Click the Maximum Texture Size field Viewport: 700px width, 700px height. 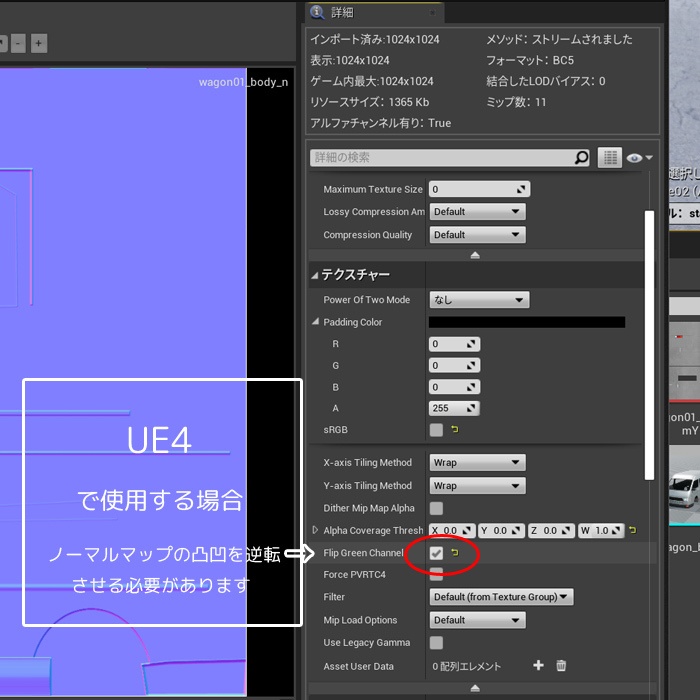[x=479, y=189]
